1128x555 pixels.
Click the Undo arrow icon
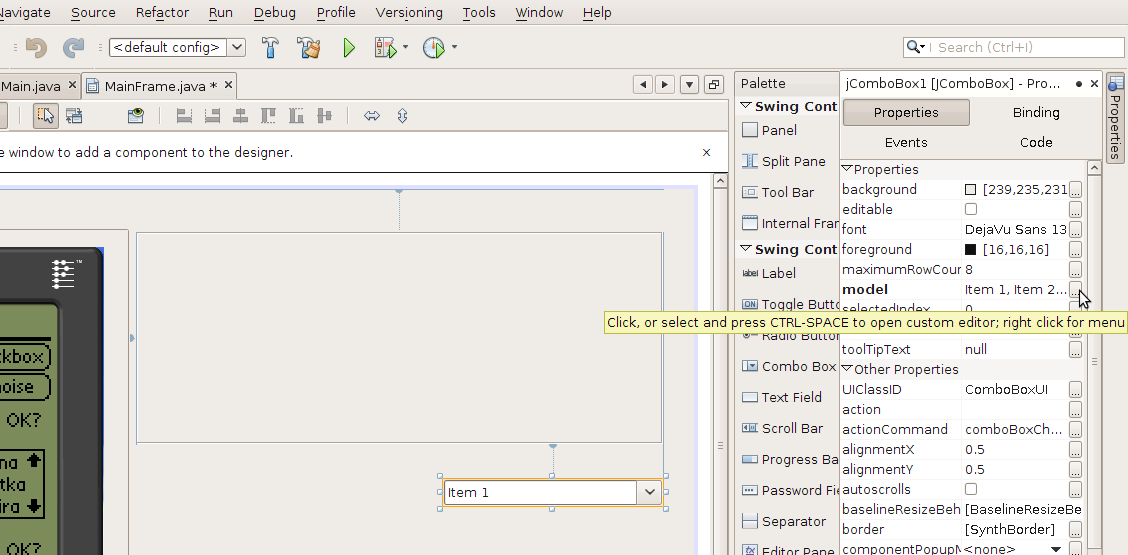coord(36,48)
